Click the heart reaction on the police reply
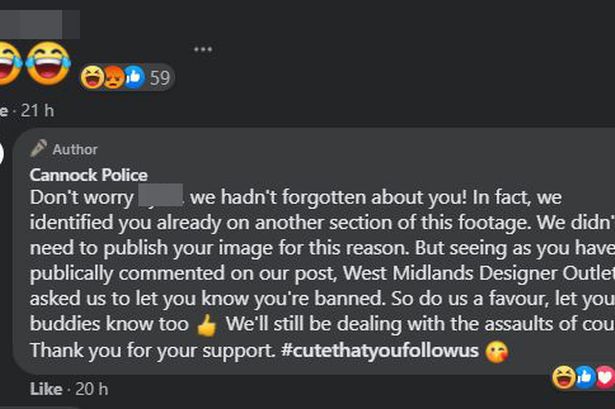615x409 pixels. (606, 377)
